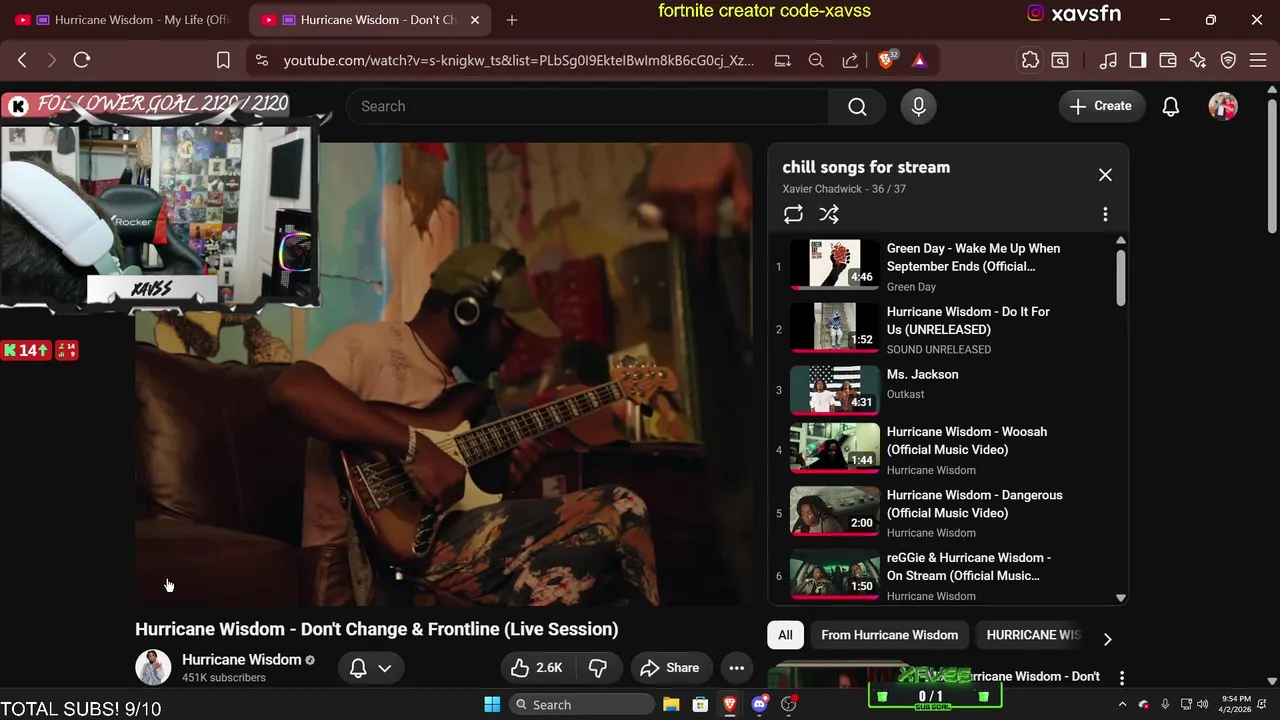Reload the YouTube page
Viewport: 1280px width, 720px height.
[x=82, y=60]
